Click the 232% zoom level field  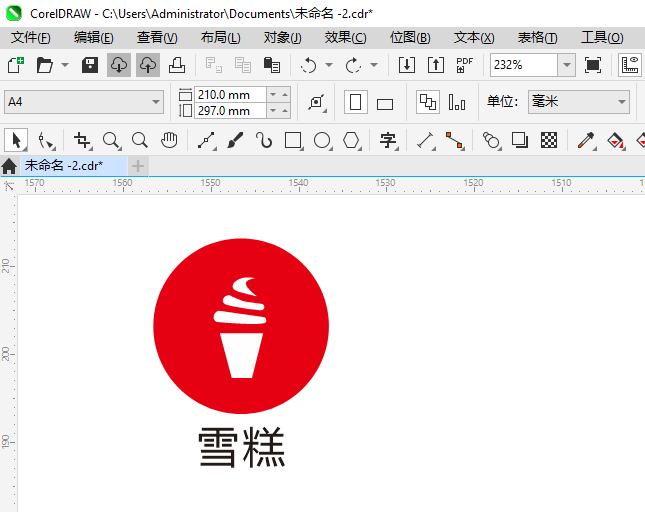(x=524, y=65)
